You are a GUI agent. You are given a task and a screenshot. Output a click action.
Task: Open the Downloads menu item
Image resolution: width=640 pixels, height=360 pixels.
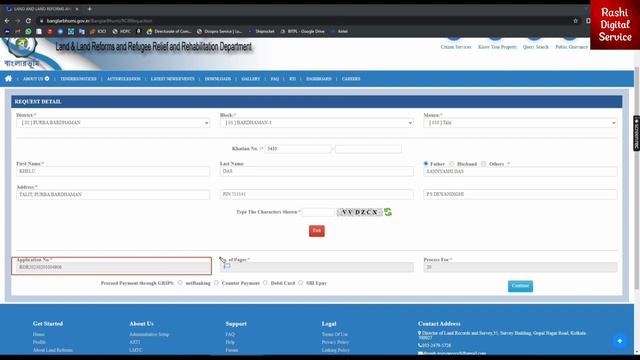218,79
